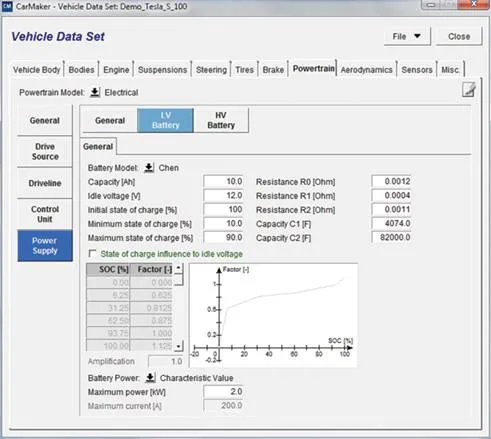The image size is (491, 439).
Task: Click the SOC table scroll down arrow
Action: tap(179, 346)
